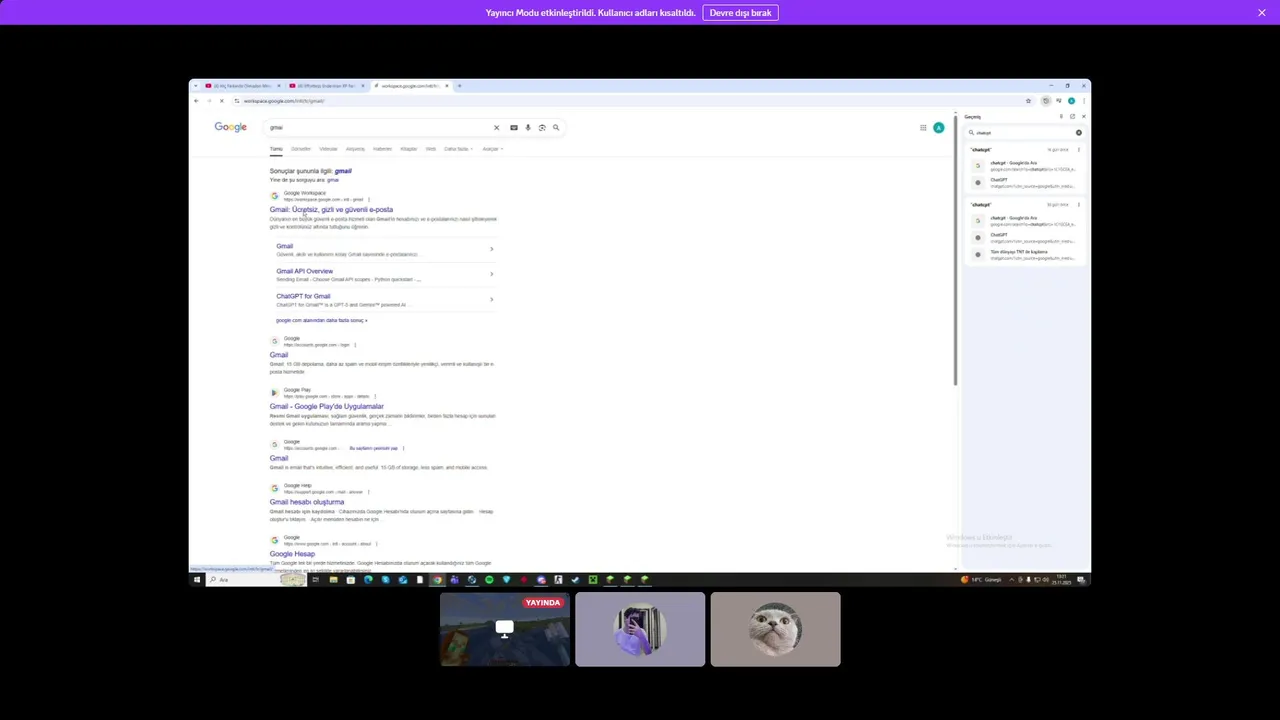
Task: Dismiss the purple streamer mode banner
Action: pos(1262,12)
